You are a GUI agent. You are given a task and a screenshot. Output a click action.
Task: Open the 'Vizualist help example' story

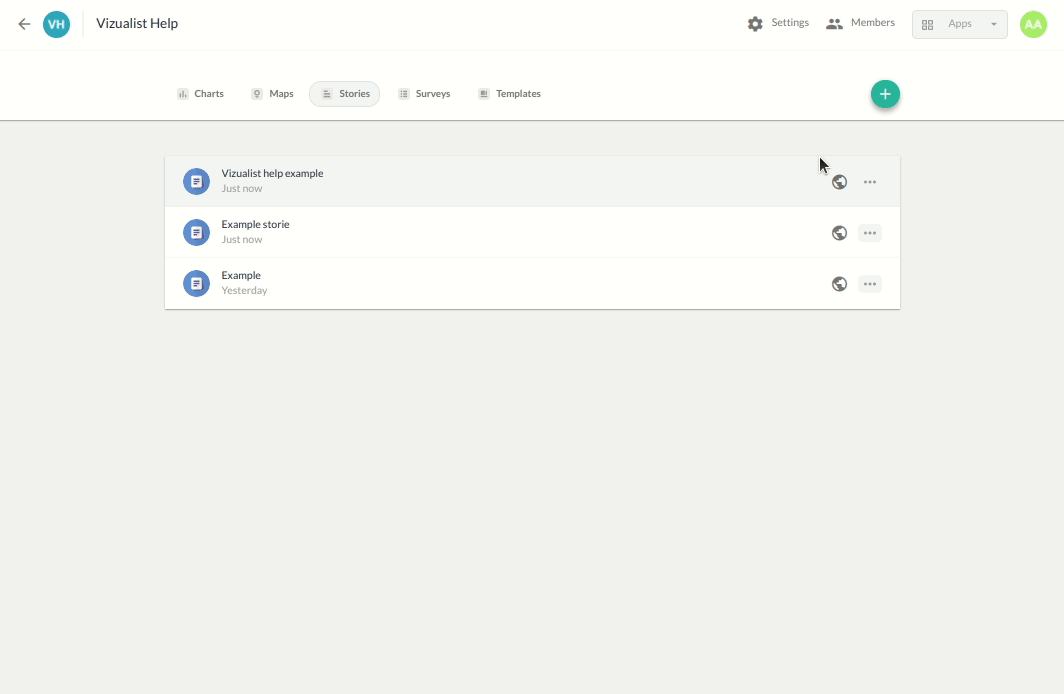pyautogui.click(x=272, y=174)
